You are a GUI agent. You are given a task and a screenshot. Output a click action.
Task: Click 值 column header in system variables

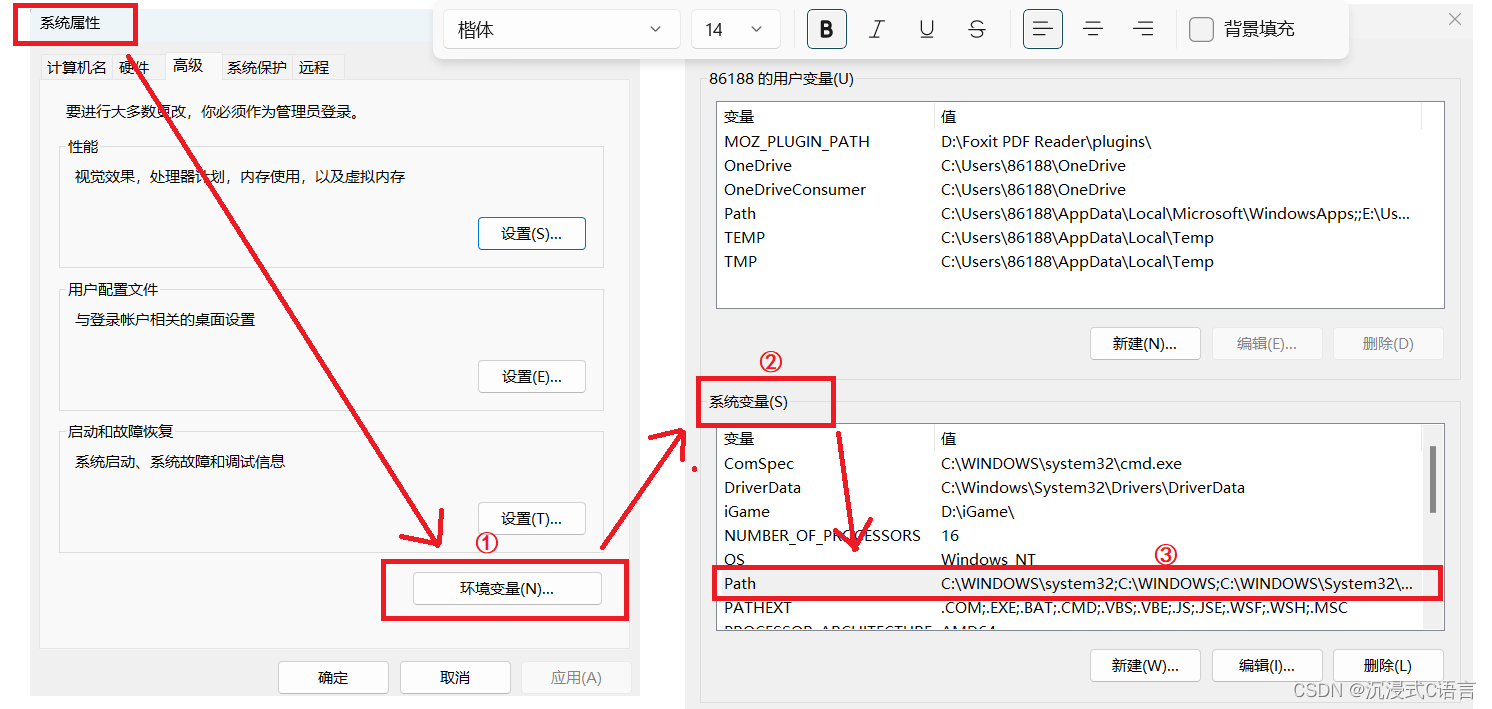tap(1178, 438)
